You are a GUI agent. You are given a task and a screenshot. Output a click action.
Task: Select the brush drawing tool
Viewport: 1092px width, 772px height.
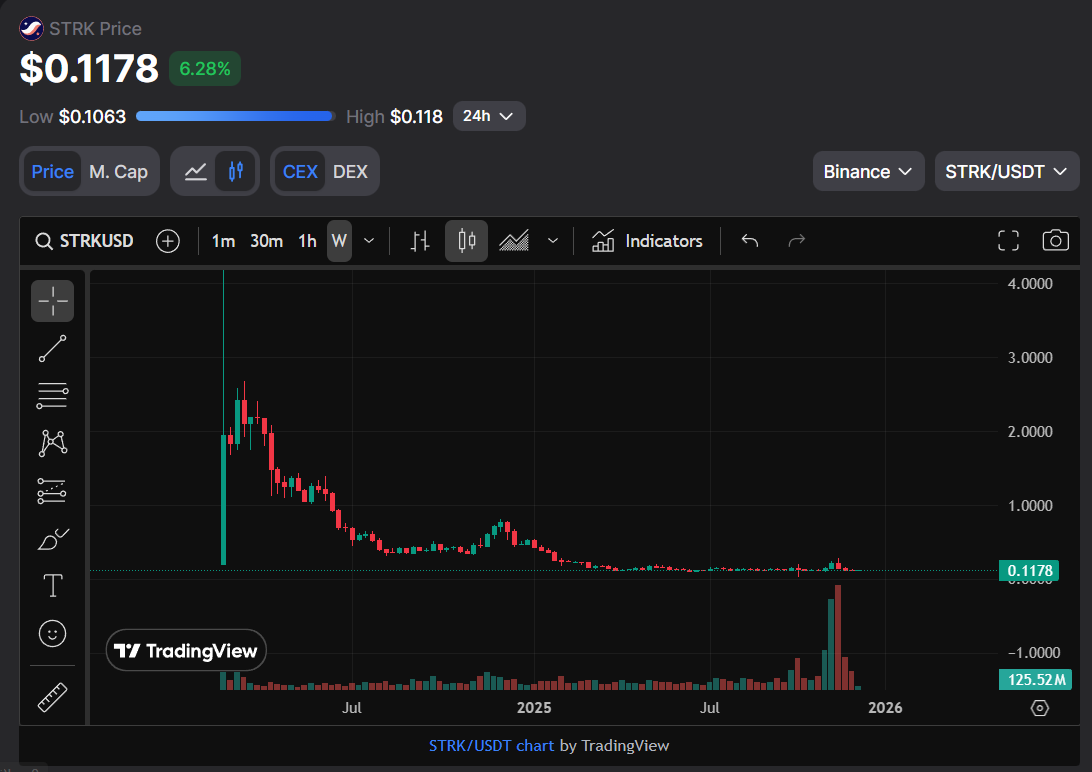click(x=52, y=539)
